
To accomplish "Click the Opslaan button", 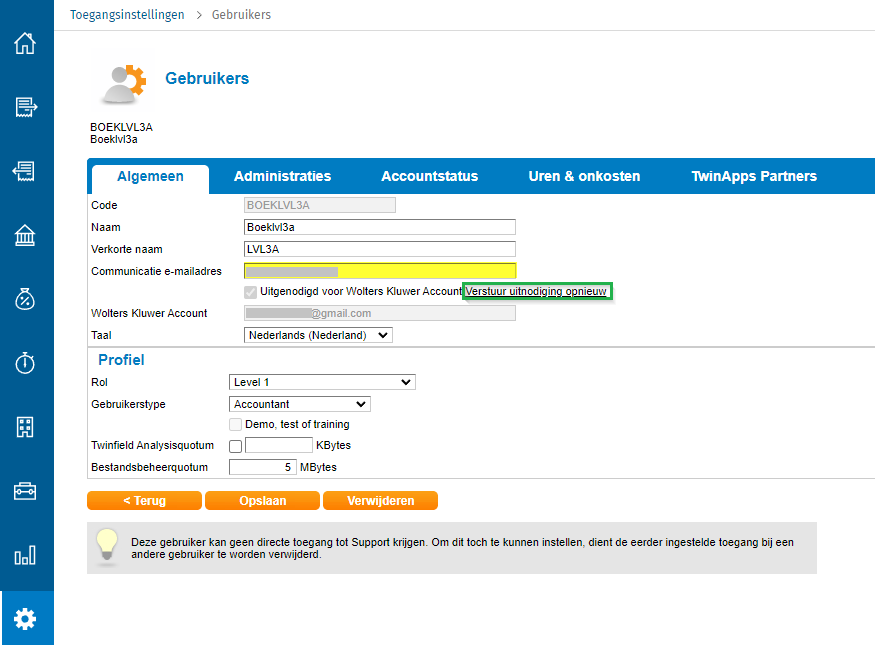I will 263,500.
